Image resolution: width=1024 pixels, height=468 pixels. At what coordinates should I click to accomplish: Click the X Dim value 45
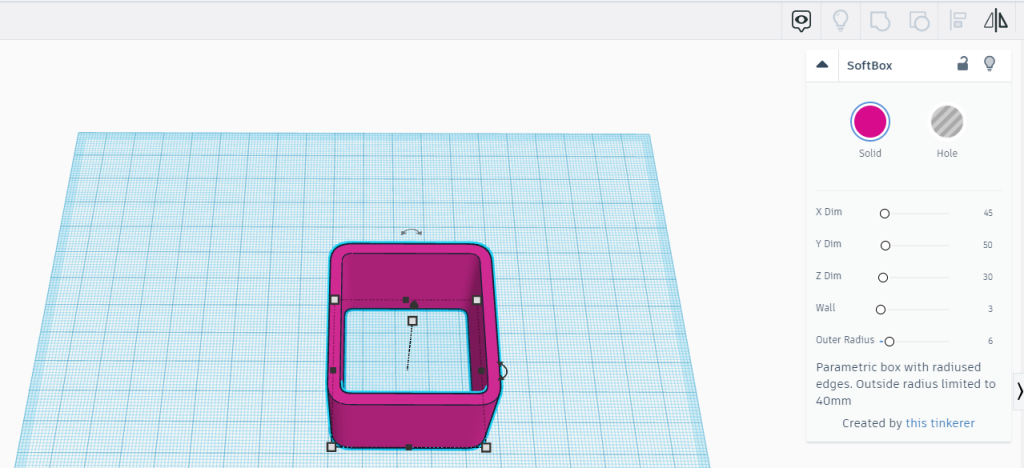pos(987,213)
